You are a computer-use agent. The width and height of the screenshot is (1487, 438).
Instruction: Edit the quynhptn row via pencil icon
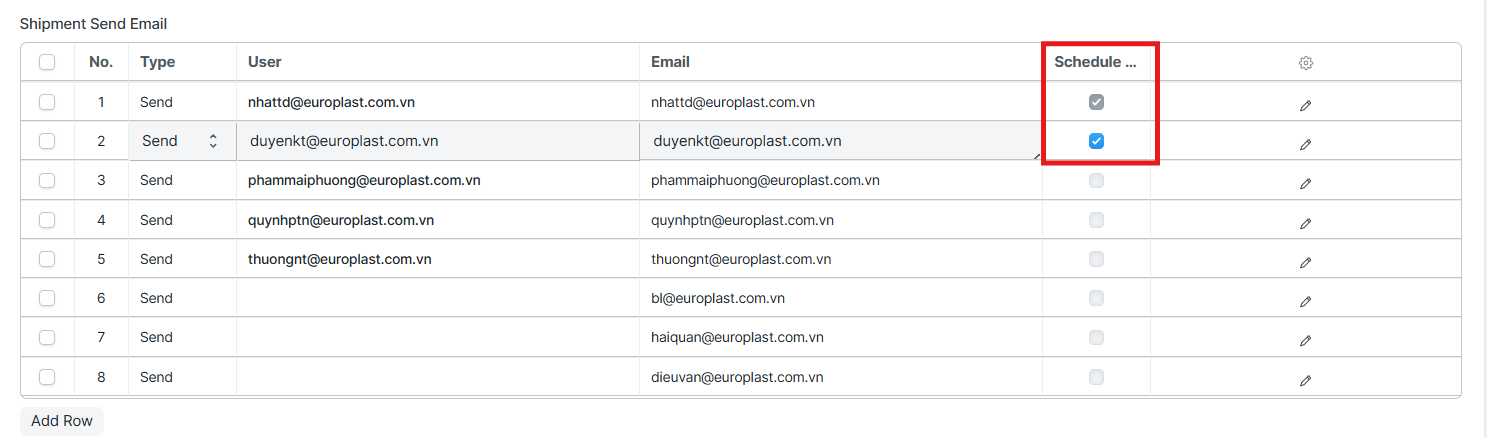(x=1305, y=223)
